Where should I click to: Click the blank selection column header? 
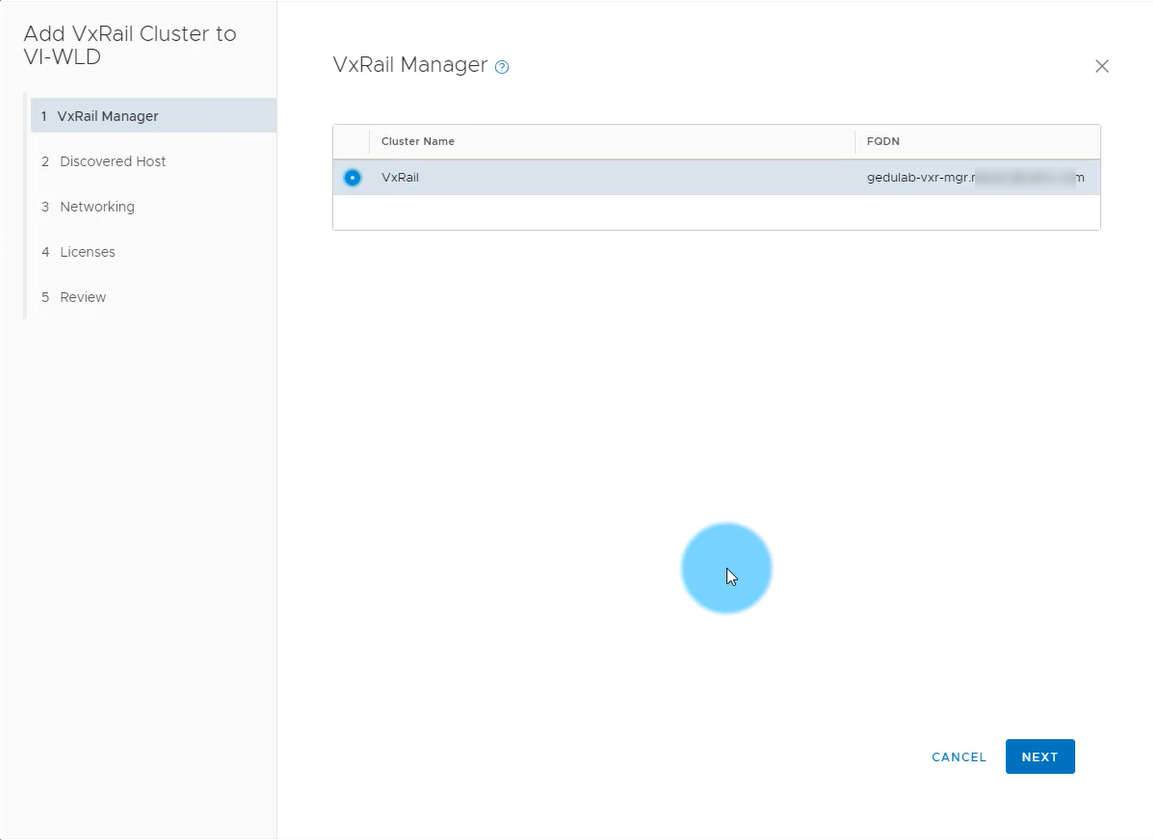click(351, 142)
